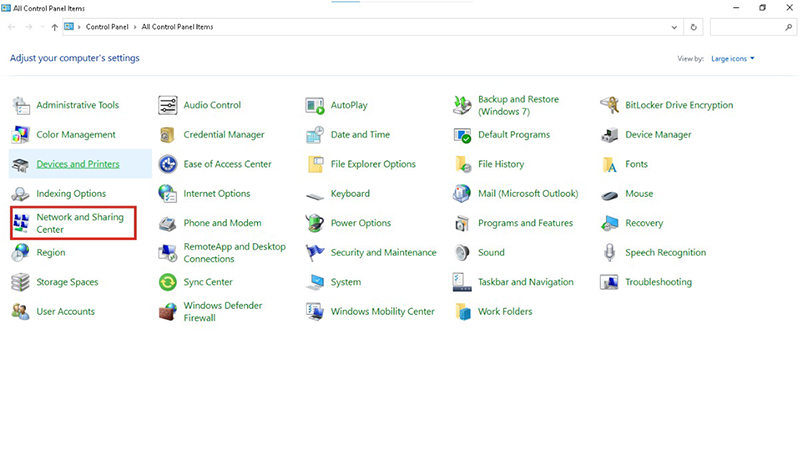Open the Troubleshooting icon

coord(609,282)
